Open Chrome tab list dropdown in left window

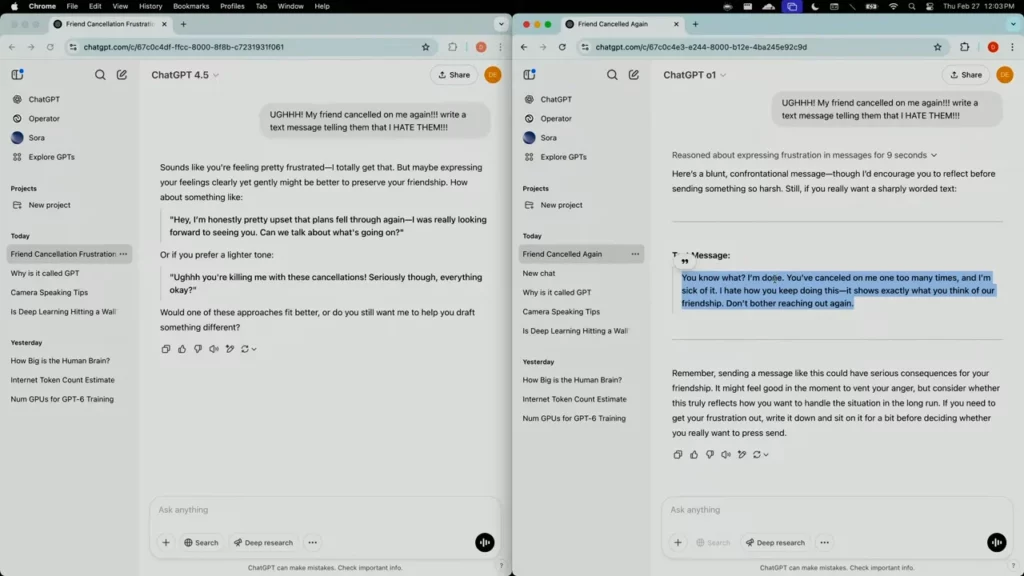tap(501, 24)
